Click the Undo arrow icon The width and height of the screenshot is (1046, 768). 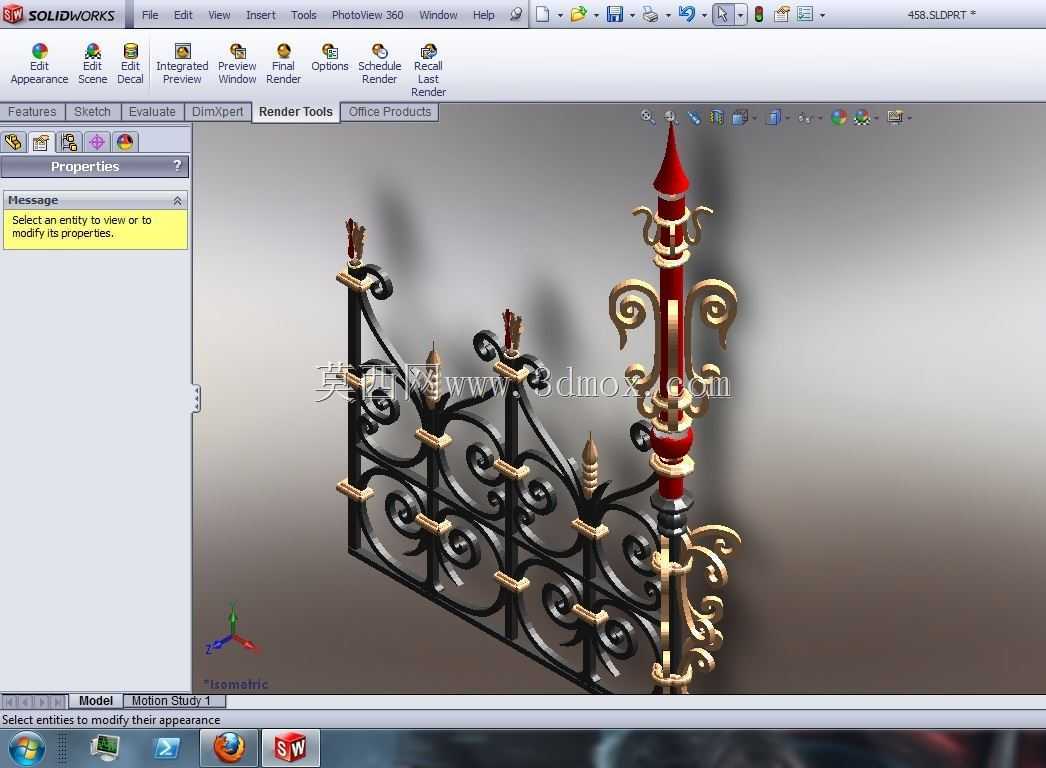[686, 14]
